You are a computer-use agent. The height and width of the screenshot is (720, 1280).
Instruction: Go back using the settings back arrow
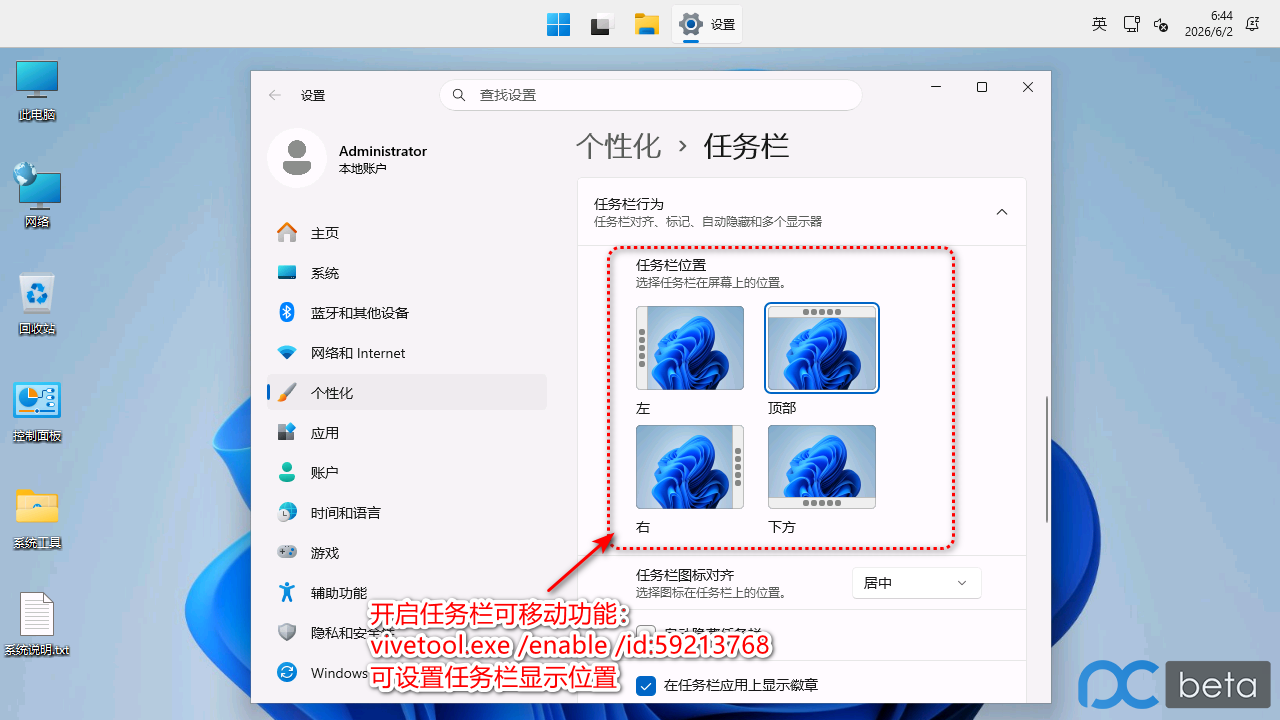click(x=275, y=95)
